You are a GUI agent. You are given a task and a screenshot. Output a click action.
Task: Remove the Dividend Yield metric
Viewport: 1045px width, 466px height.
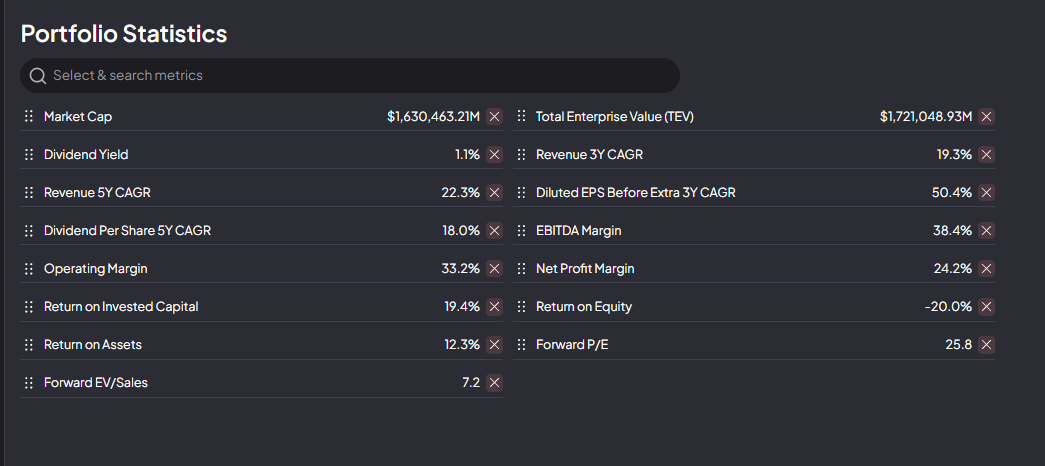pos(494,155)
